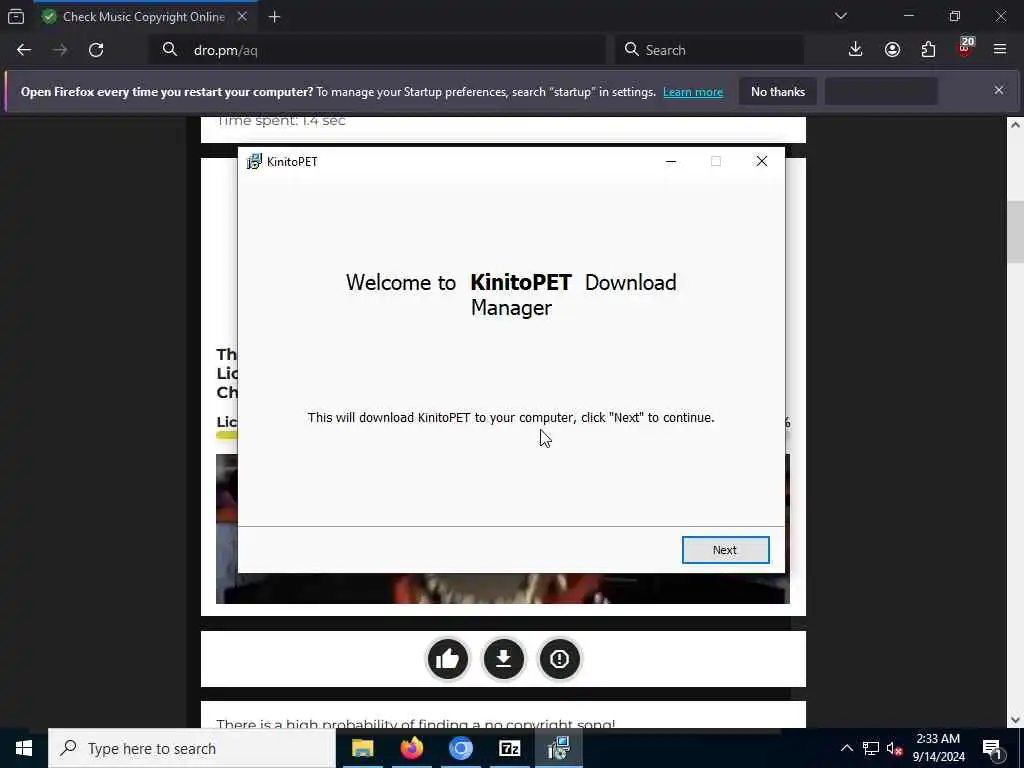Open Firefox hamburger application menu
1024x768 pixels.
pyautogui.click(x=1000, y=50)
